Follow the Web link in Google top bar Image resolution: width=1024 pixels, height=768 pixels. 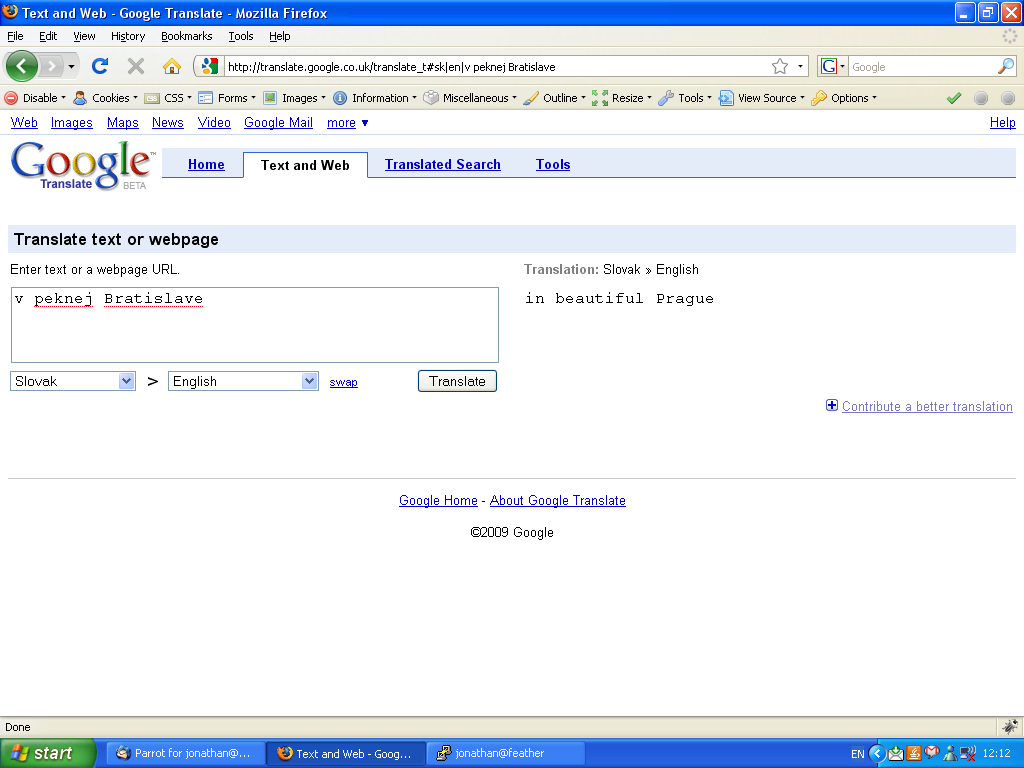24,123
